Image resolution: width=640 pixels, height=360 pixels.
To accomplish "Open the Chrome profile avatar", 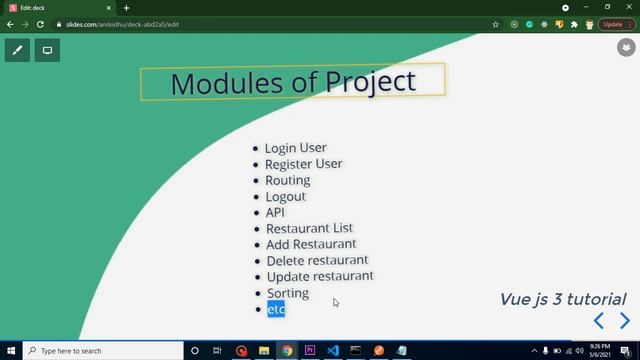I will 589,24.
